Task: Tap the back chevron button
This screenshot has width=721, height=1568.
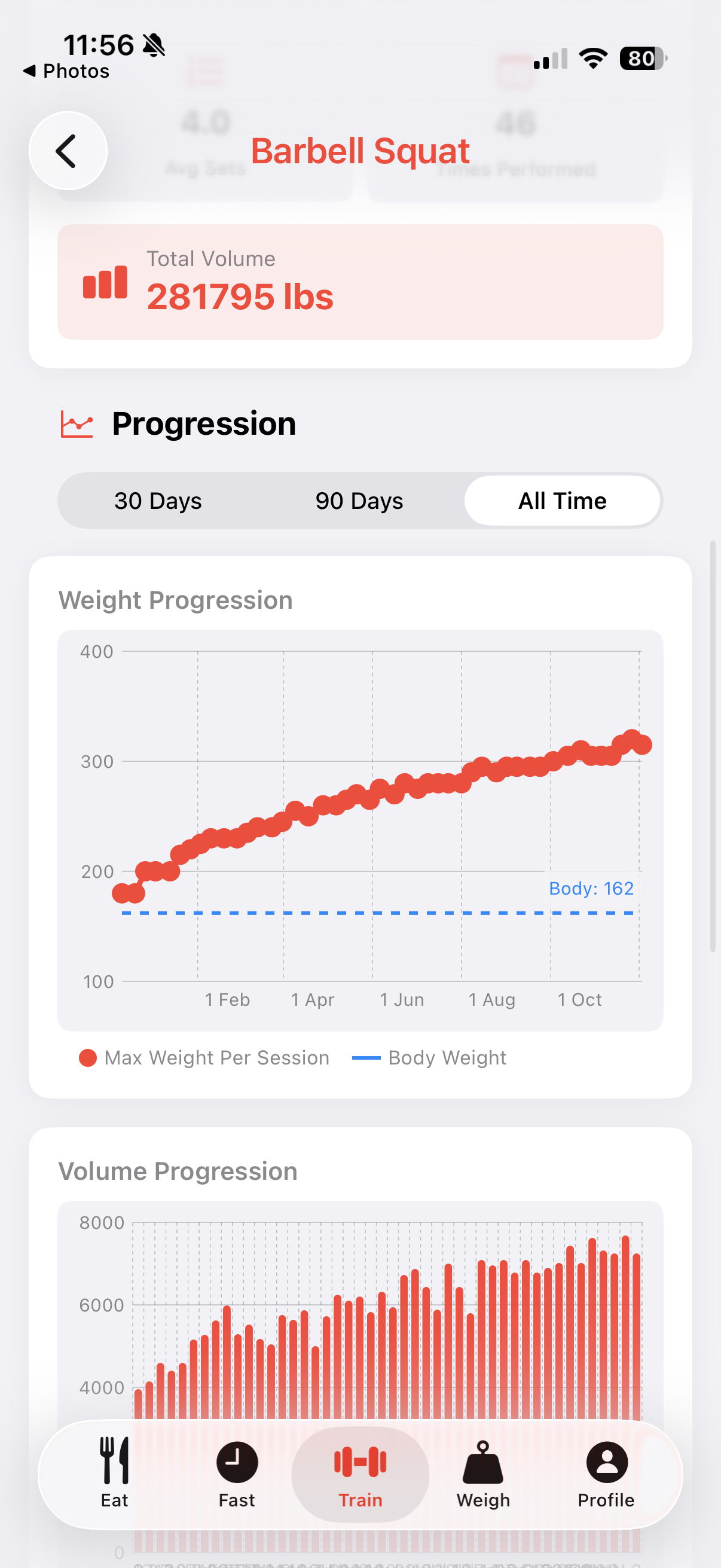Action: [x=68, y=150]
